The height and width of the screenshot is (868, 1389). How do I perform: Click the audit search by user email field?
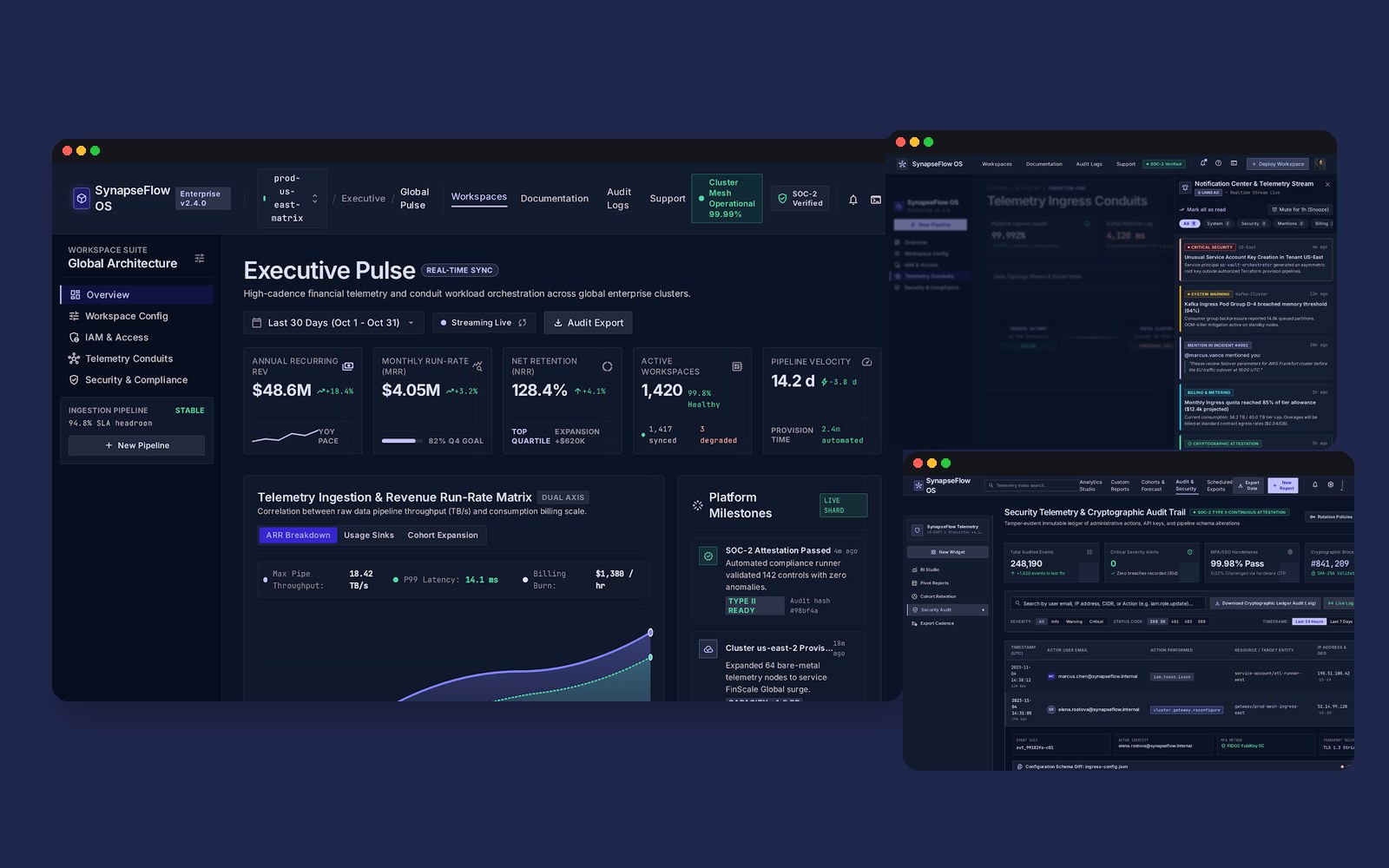1108,603
